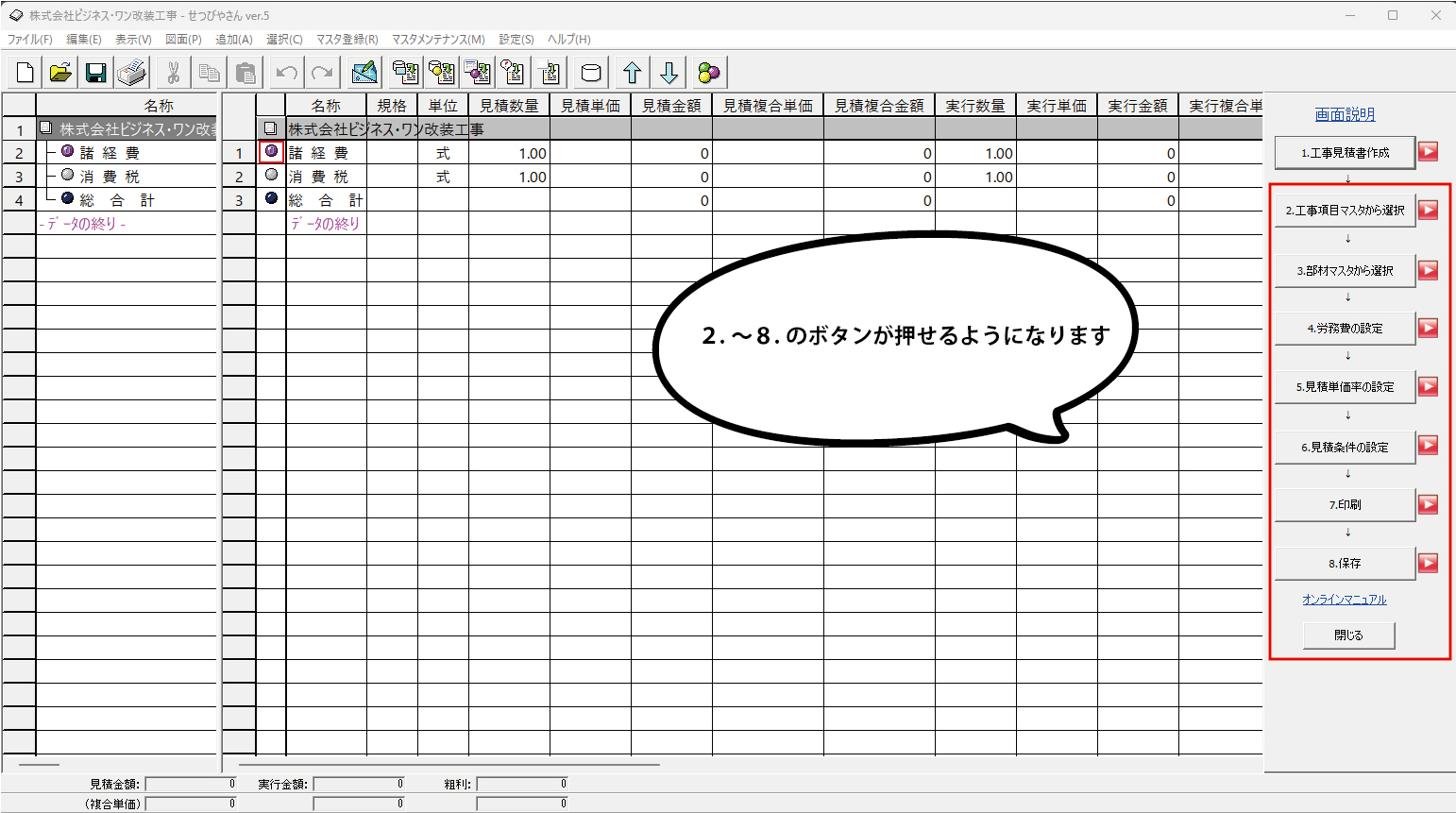The height and width of the screenshot is (813, 1456).
Task: Click the Cut scissors icon
Action: [x=173, y=73]
